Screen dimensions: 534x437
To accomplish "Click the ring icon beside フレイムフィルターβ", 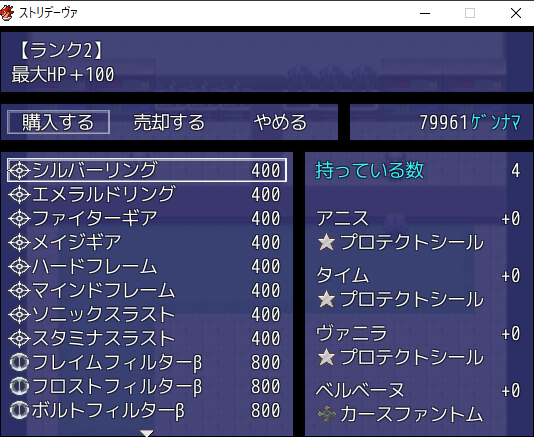I will 19,362.
